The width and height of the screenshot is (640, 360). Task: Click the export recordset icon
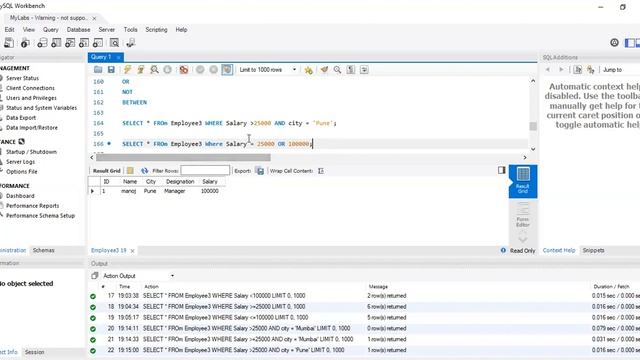click(x=260, y=171)
